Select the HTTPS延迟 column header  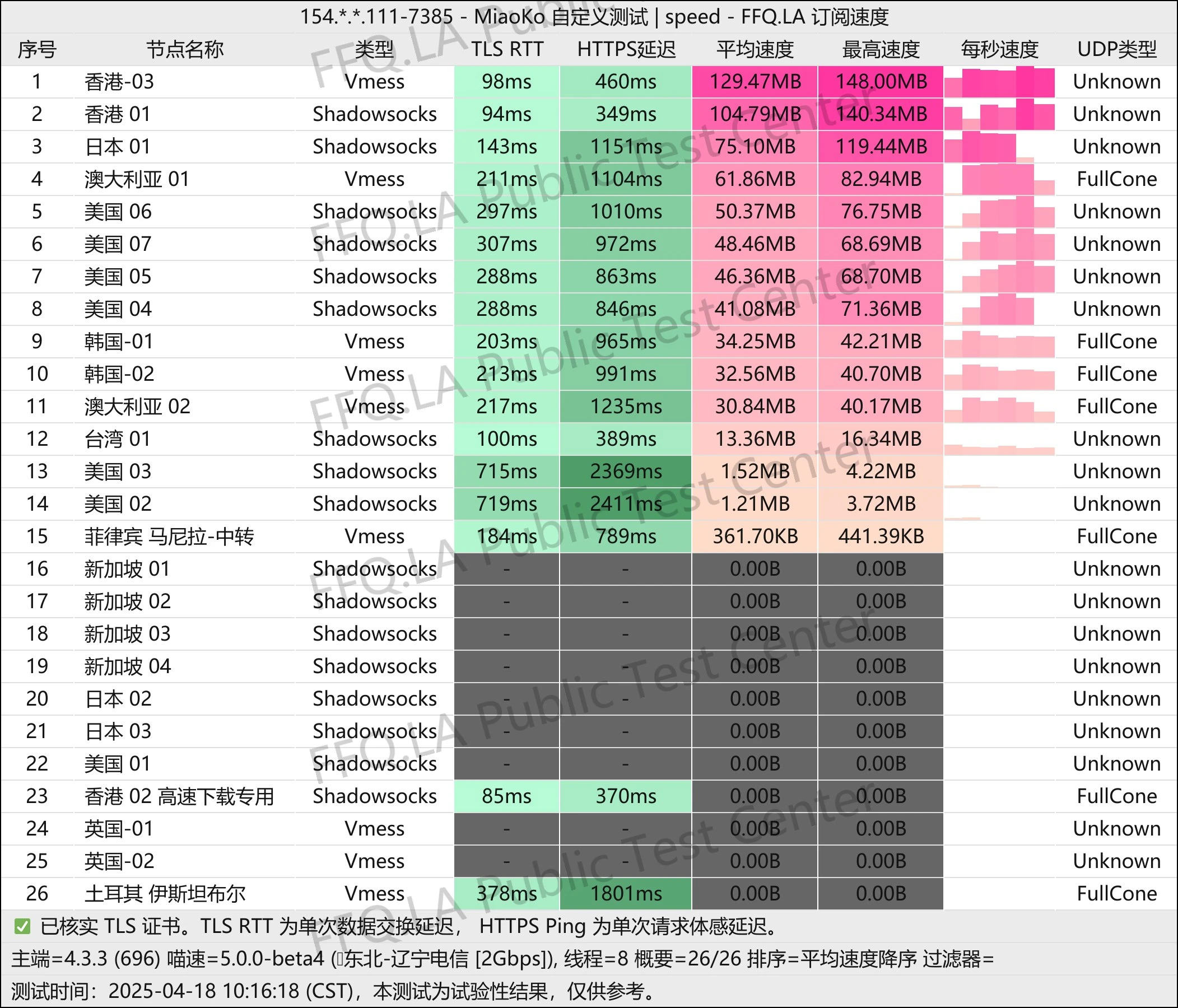tap(626, 49)
